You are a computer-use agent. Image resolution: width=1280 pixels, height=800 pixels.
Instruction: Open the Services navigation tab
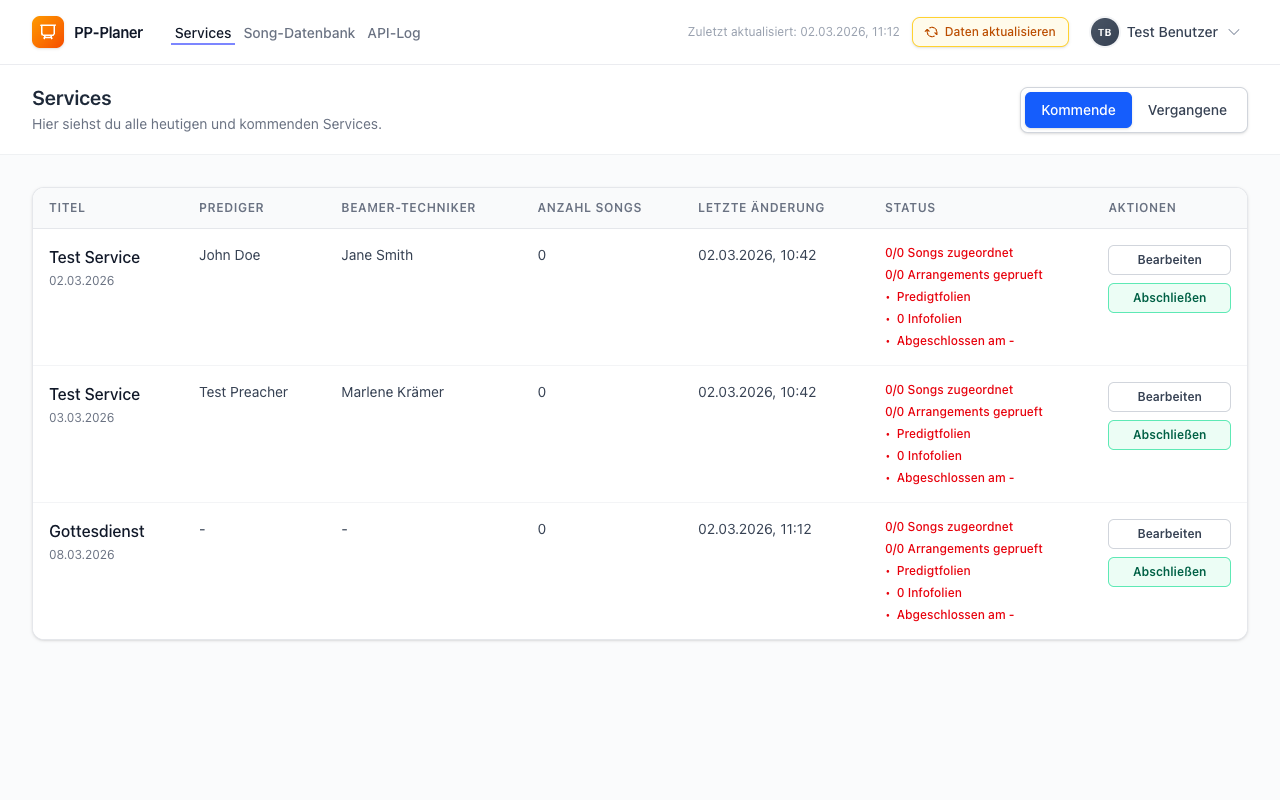tap(203, 33)
